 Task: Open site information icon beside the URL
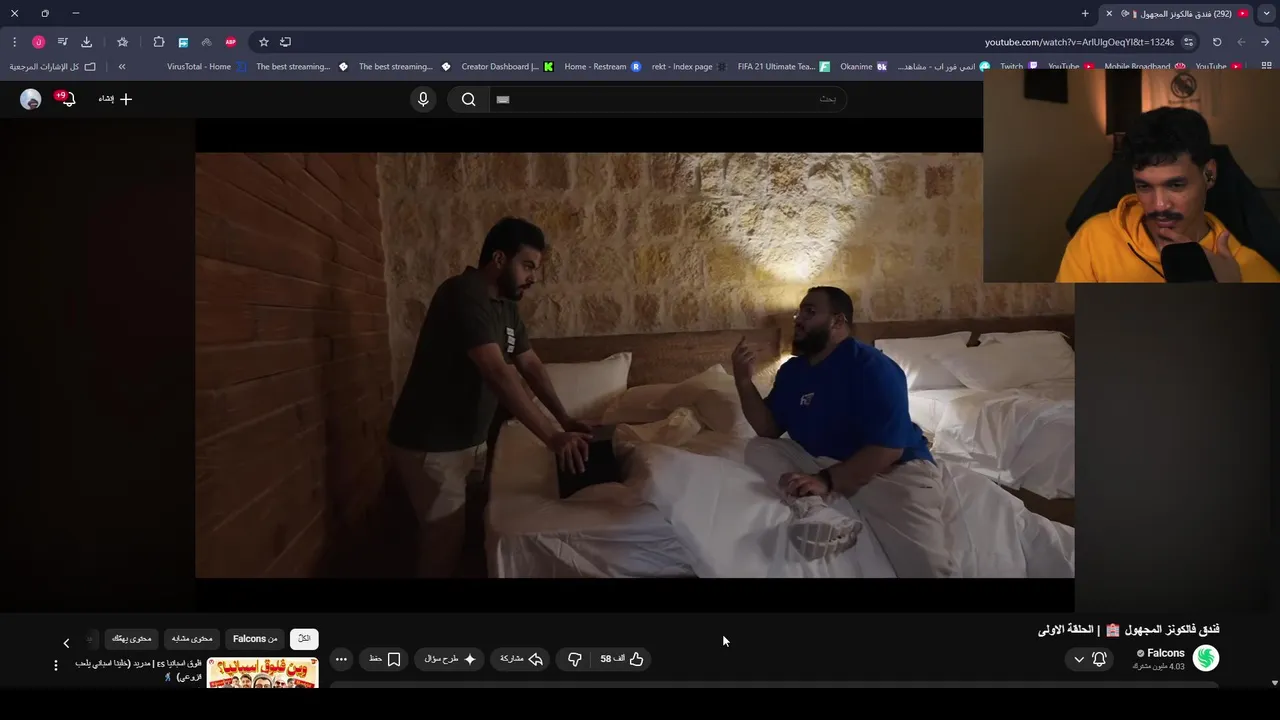click(x=1188, y=42)
